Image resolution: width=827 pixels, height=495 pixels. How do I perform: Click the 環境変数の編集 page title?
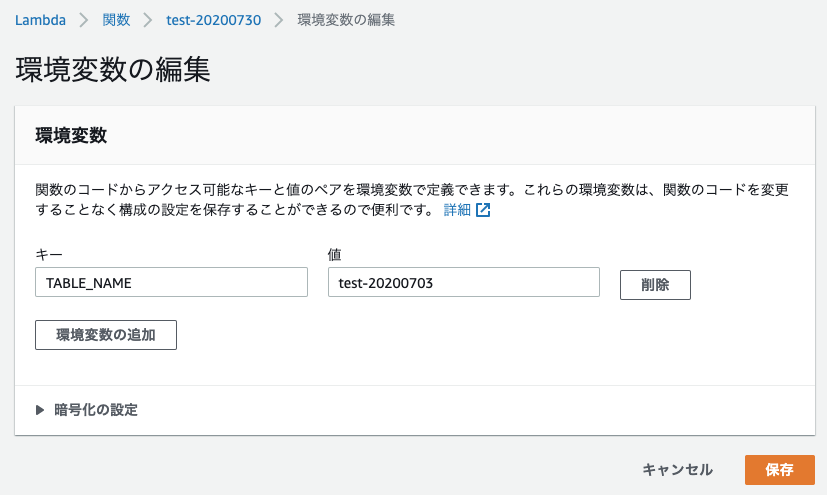pyautogui.click(x=113, y=70)
